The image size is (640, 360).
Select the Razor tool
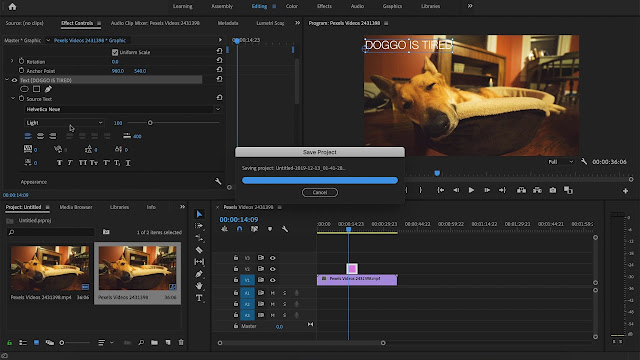[x=199, y=250]
